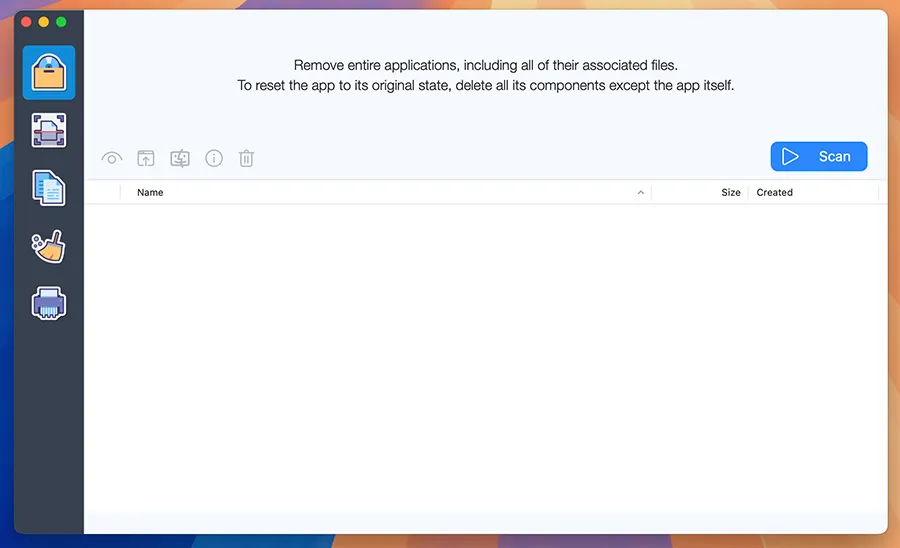
Task: Select the file scanner sidebar icon
Action: pos(48,130)
